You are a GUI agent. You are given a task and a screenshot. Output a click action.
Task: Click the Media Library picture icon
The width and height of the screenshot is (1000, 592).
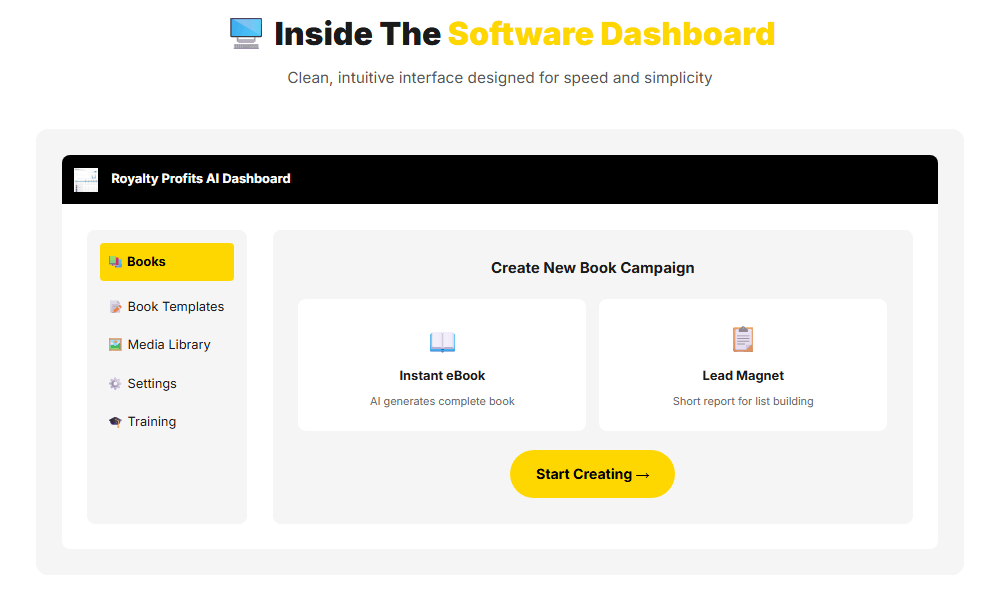pos(115,345)
